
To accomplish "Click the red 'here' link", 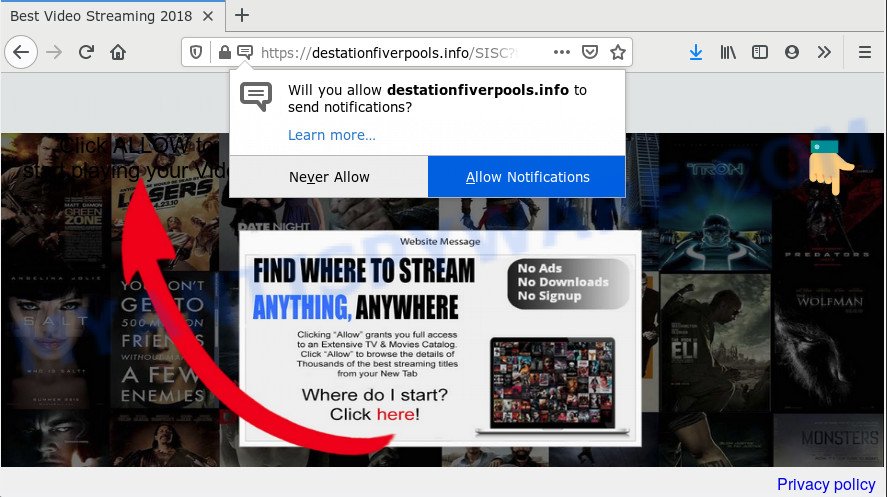I will 396,414.
